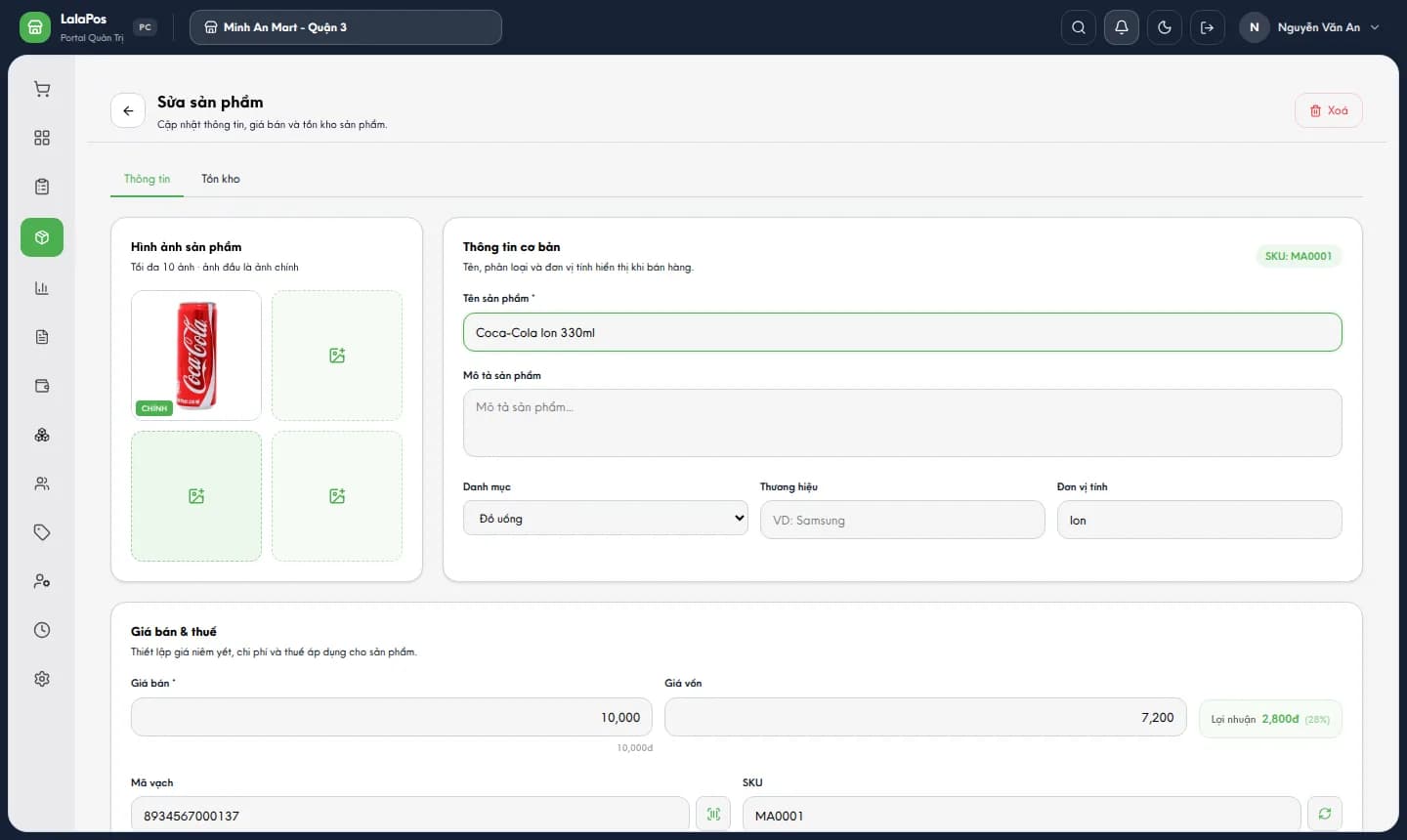Click the LalaPos storefront logo
Screen dimensions: 1407x840
pos(35,27)
